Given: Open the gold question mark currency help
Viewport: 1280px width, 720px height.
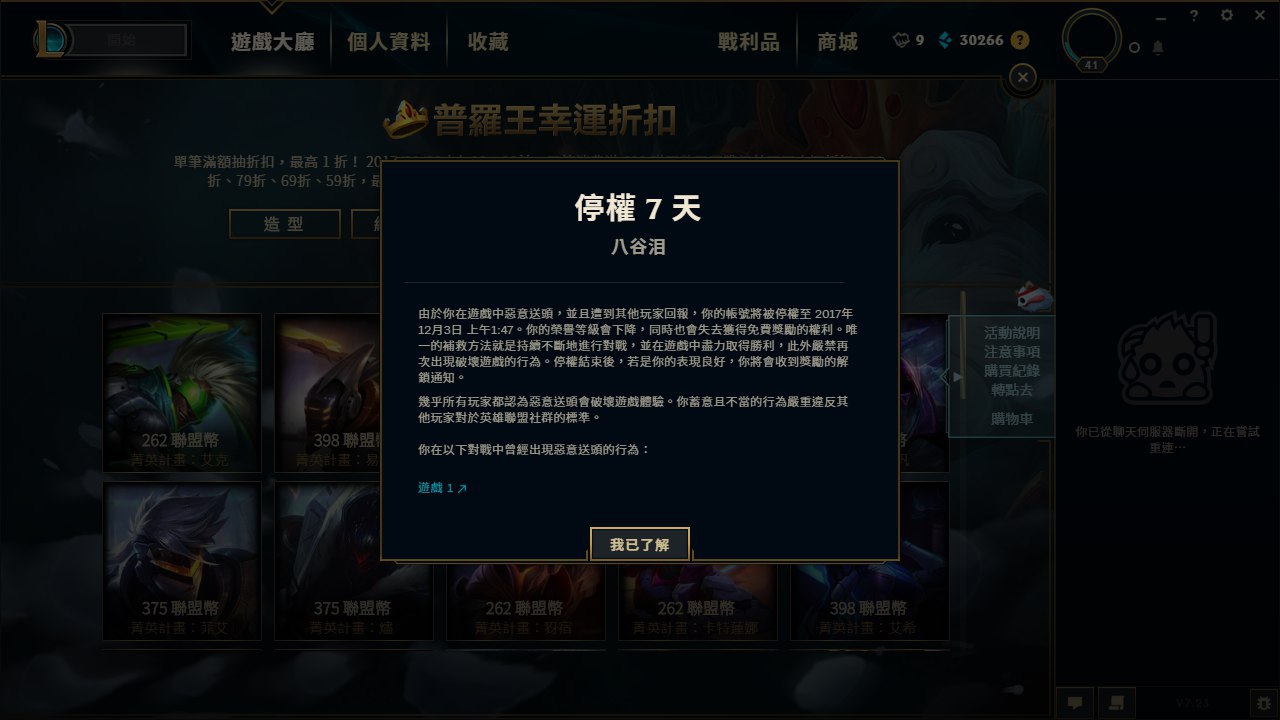Looking at the screenshot, I should 1019,40.
